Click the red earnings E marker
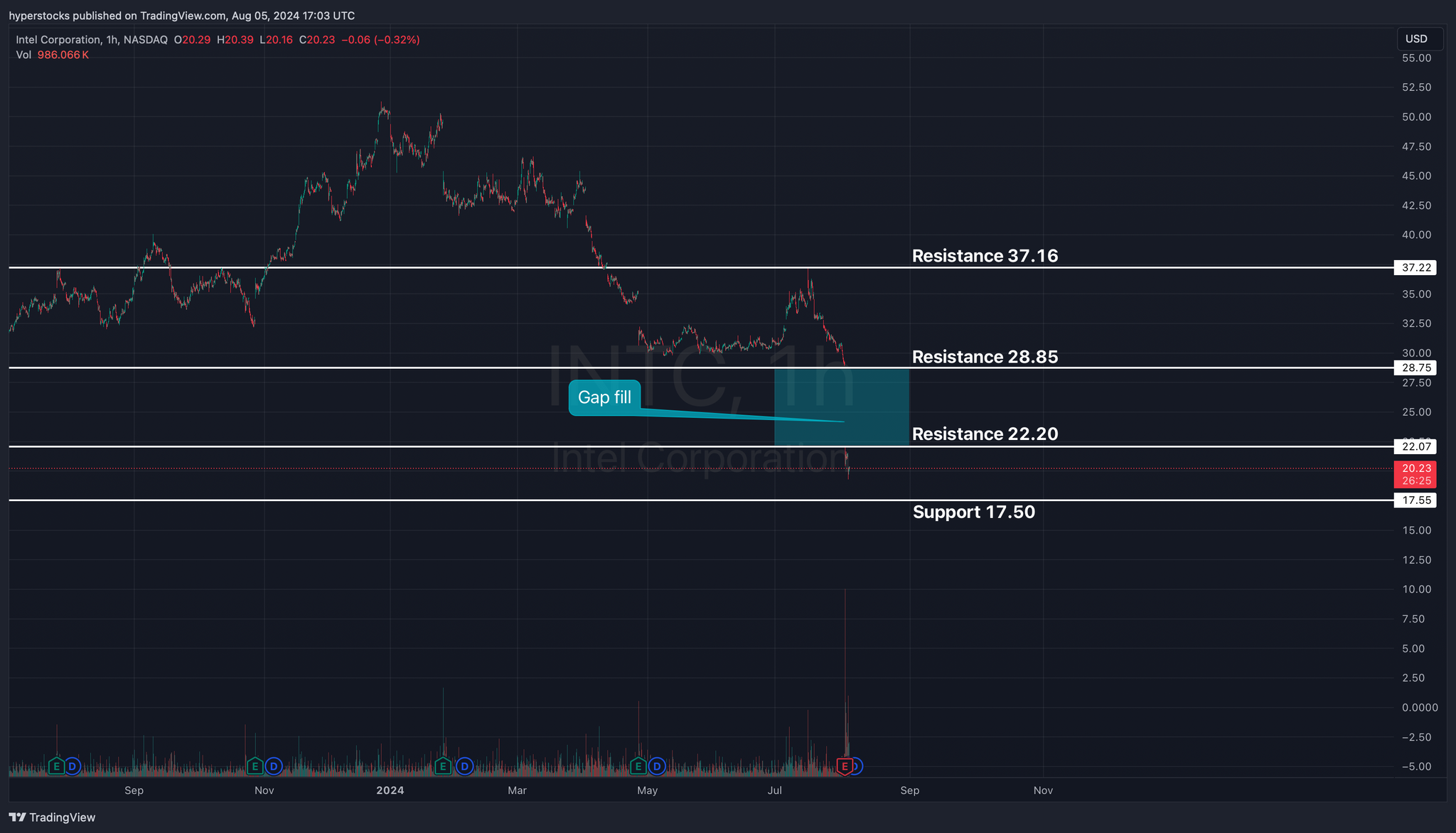 coord(845,766)
